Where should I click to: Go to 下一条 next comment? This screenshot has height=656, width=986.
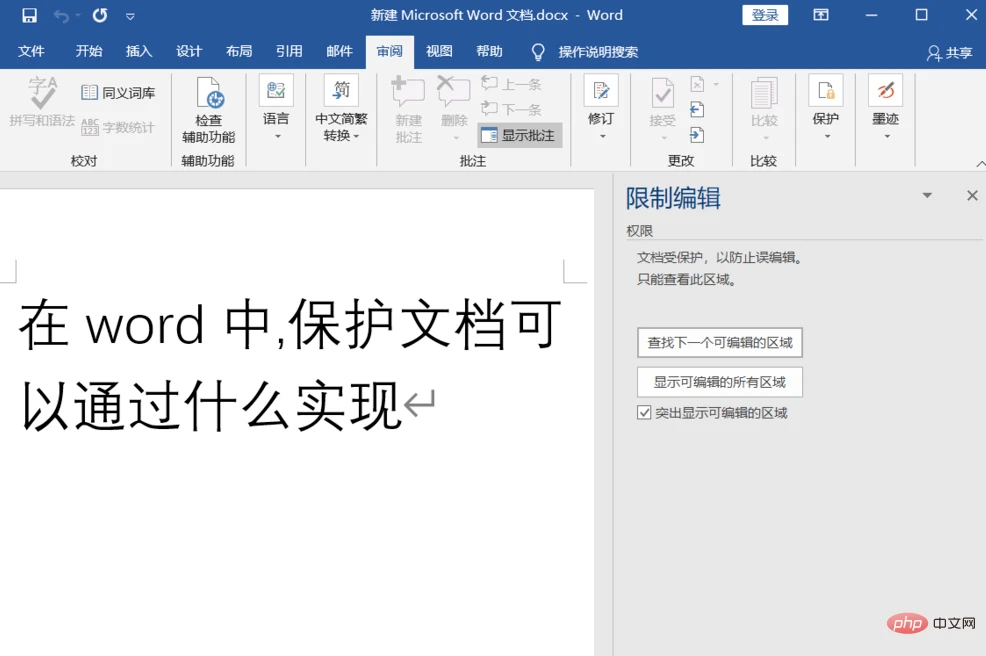pos(511,109)
